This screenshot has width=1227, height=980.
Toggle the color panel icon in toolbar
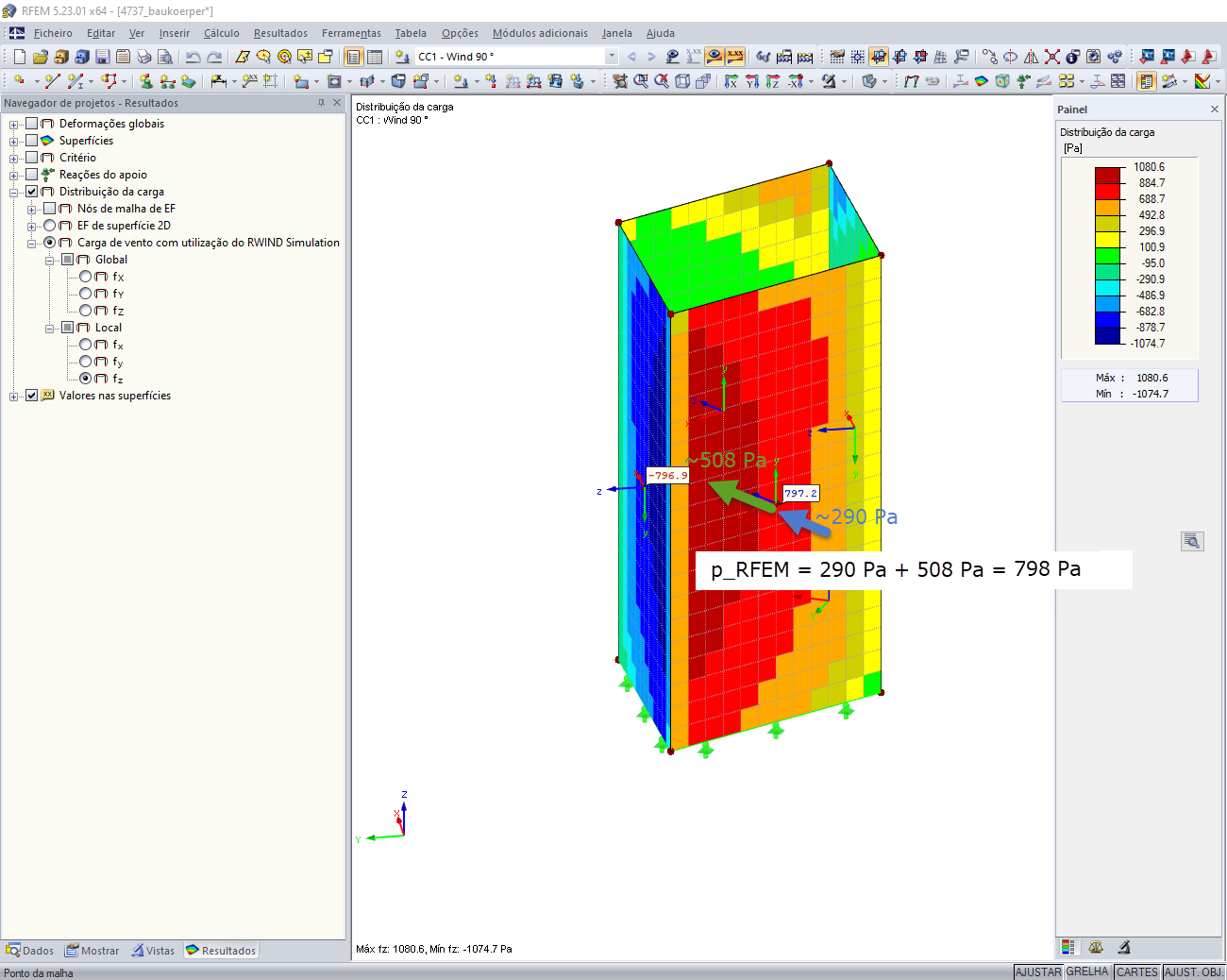(x=1147, y=81)
